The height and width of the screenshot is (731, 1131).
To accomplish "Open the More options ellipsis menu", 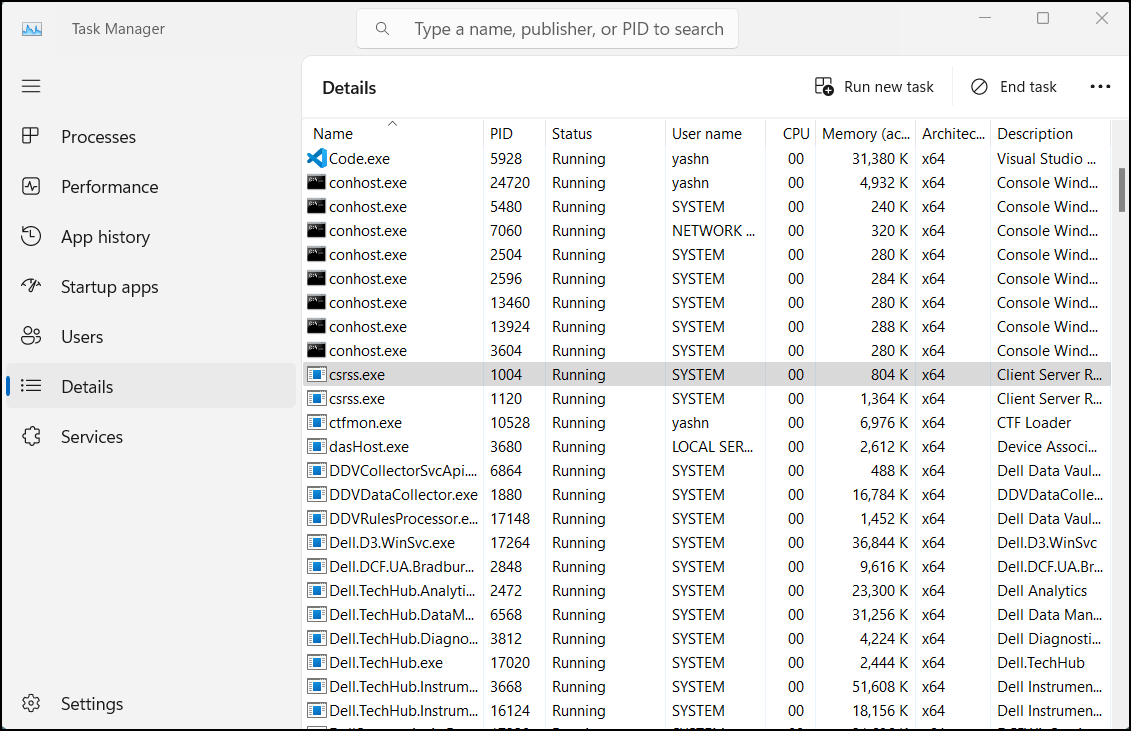I will point(1100,86).
